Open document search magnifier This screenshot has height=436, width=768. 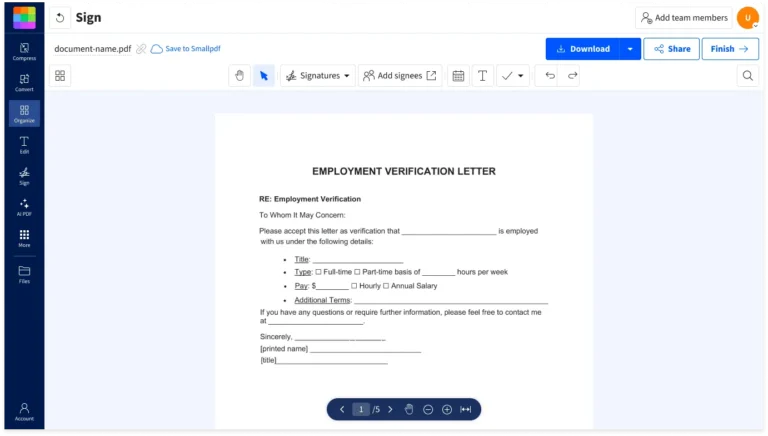[747, 75]
